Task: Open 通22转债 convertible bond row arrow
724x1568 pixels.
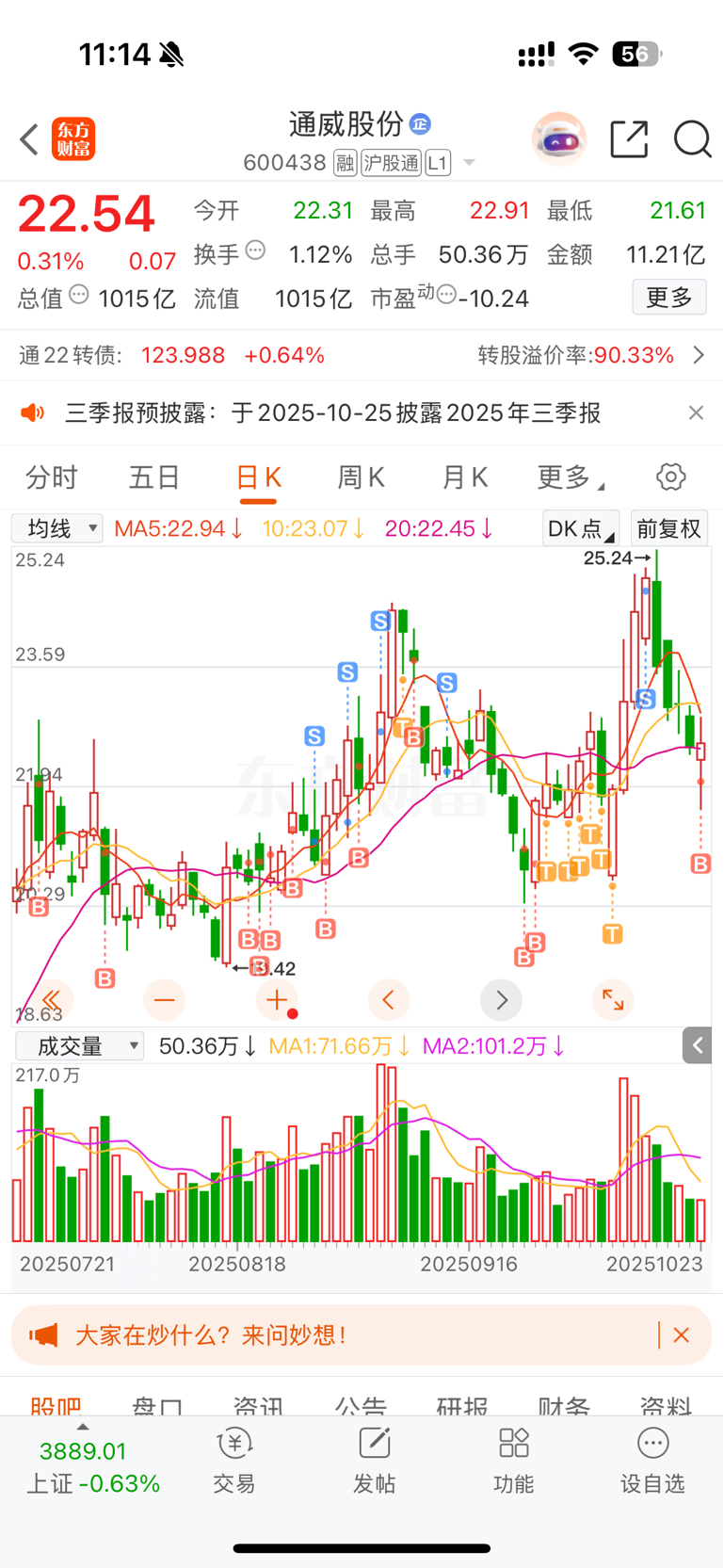Action: [x=699, y=355]
